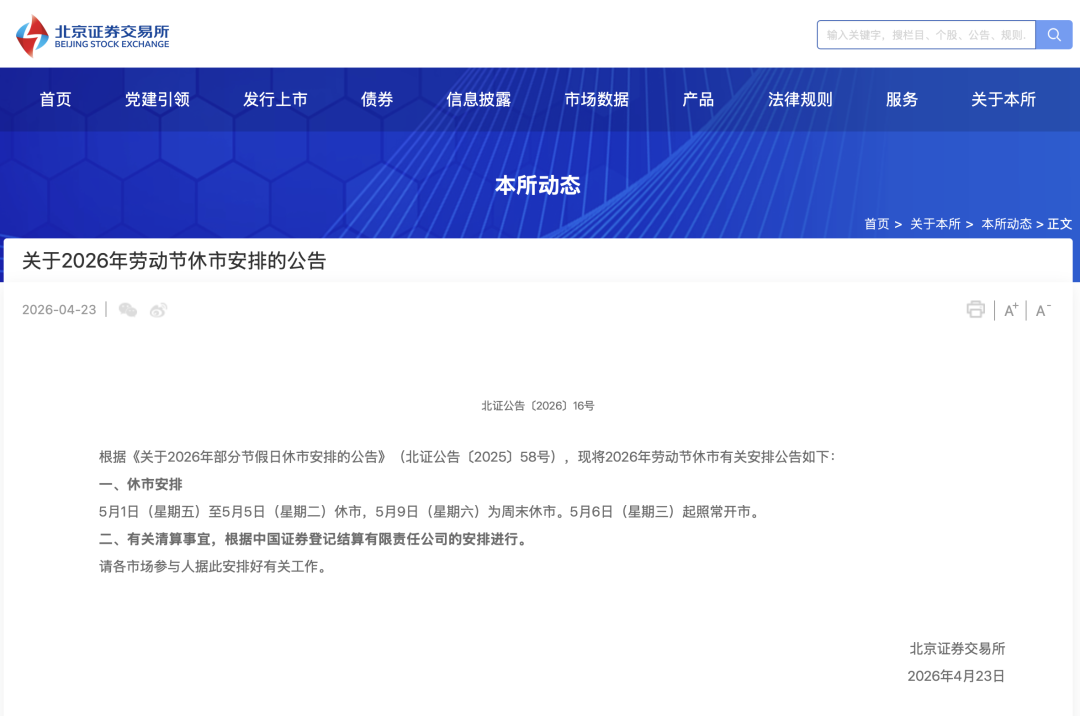Image resolution: width=1080 pixels, height=716 pixels.
Task: Open the 党建引领 menu
Action: pyautogui.click(x=157, y=99)
